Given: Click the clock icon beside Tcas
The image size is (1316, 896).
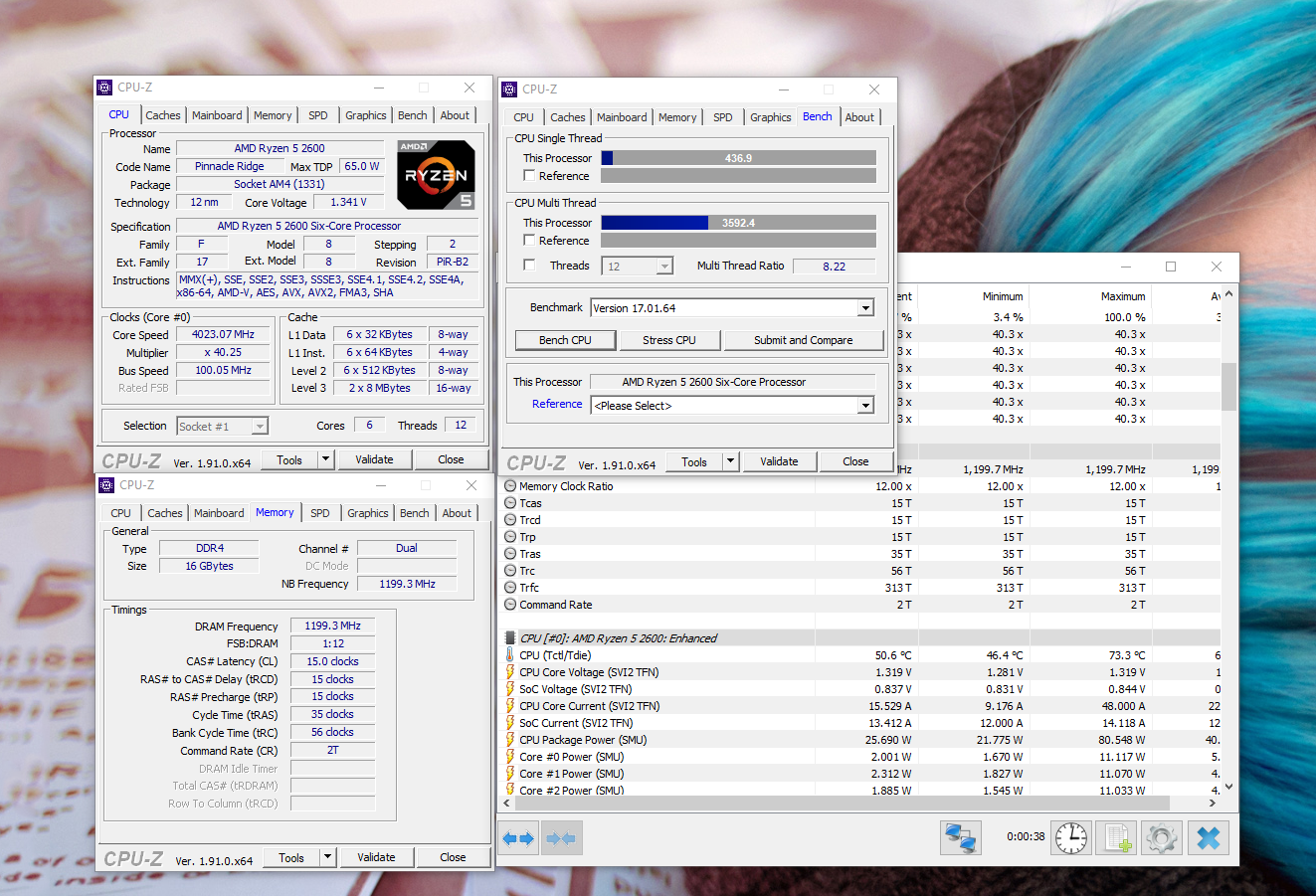Looking at the screenshot, I should 510,503.
